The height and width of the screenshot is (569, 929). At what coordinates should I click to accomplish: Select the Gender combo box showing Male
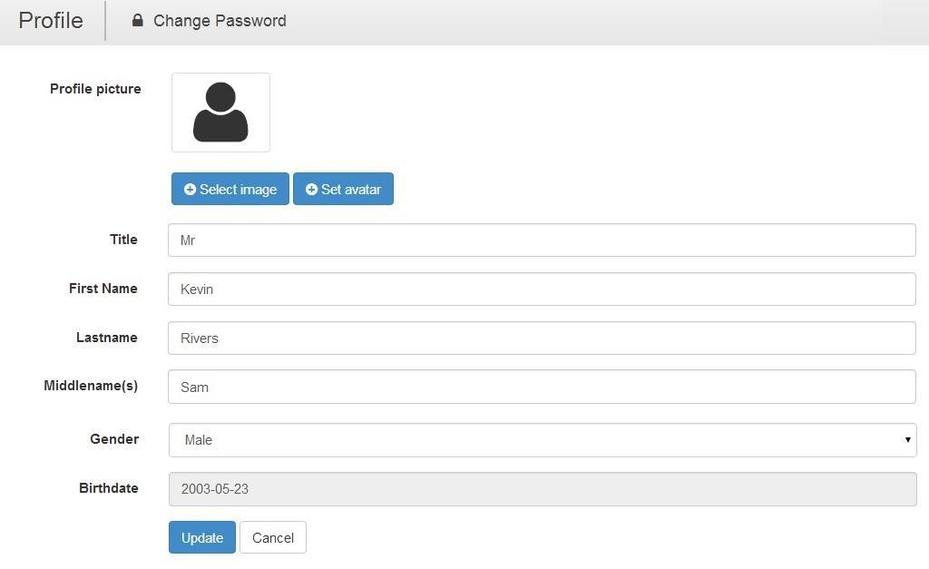pos(542,440)
